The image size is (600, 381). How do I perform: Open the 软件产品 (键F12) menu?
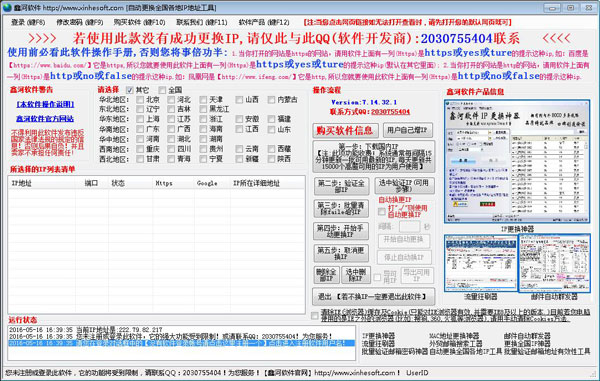click(x=264, y=23)
